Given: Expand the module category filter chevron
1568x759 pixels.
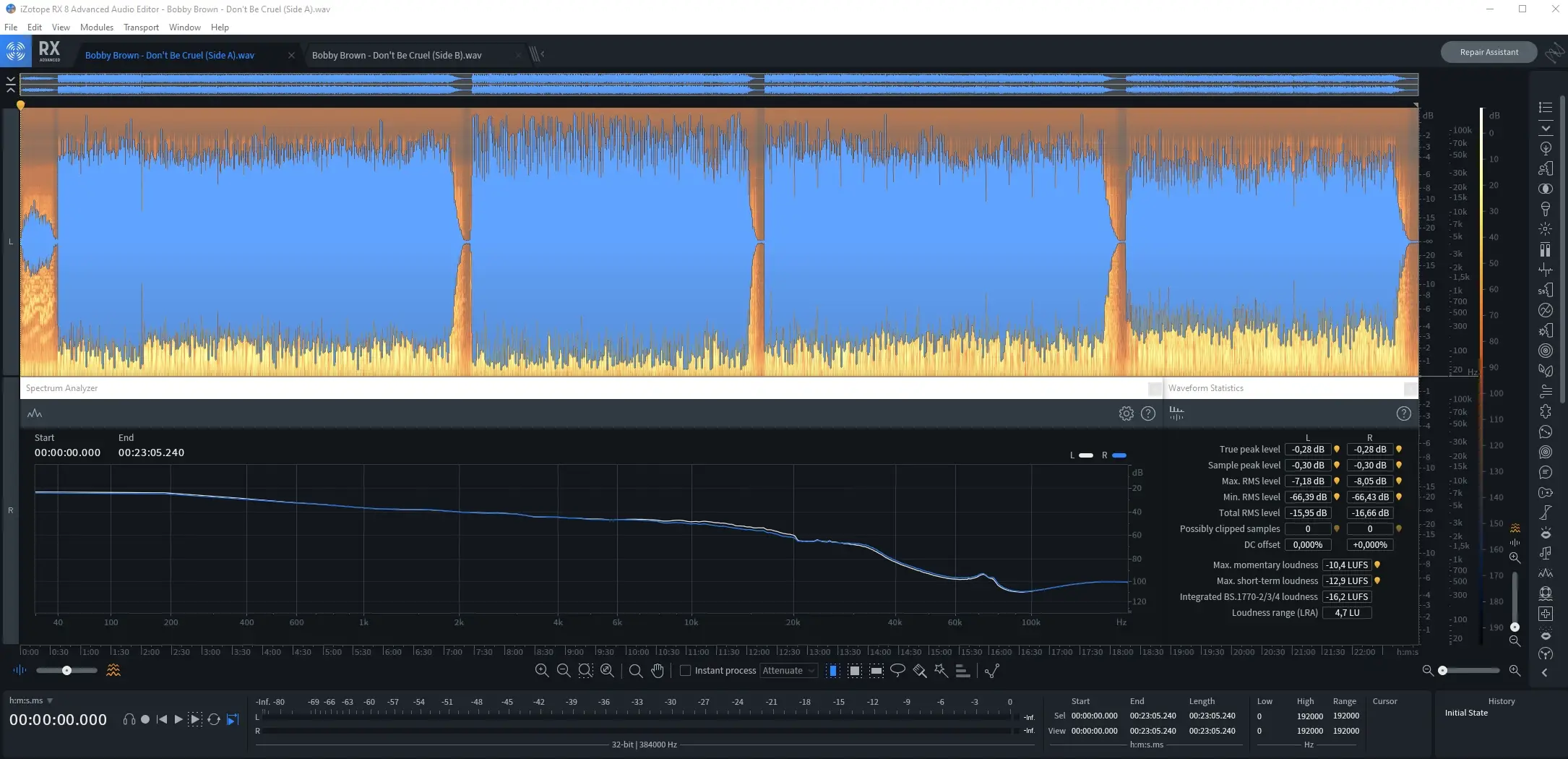Looking at the screenshot, I should pos(1546,129).
